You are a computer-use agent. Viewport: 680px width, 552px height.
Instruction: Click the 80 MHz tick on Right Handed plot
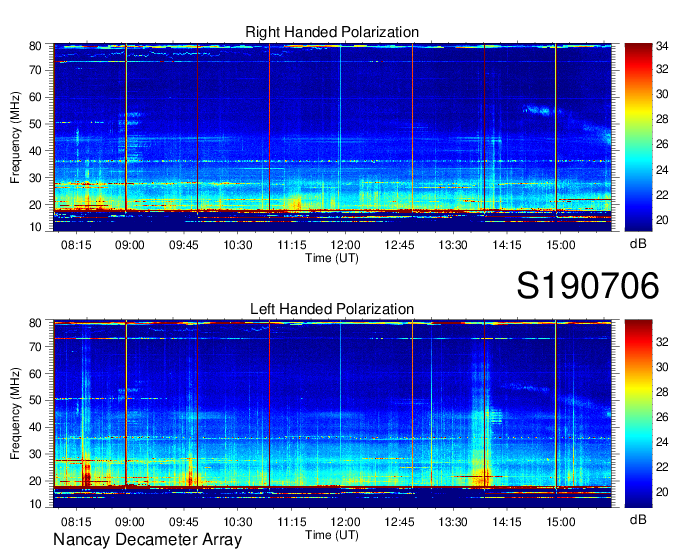35,46
